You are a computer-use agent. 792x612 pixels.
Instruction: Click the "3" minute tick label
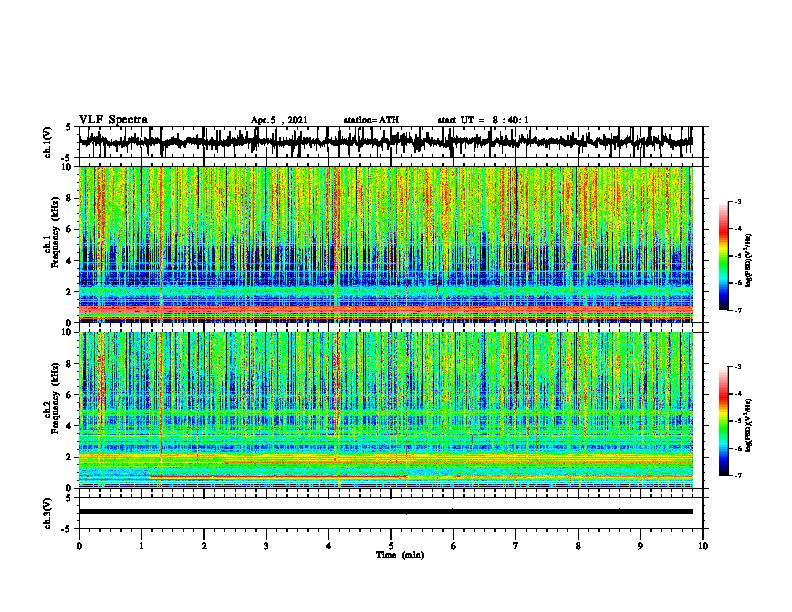pyautogui.click(x=266, y=546)
